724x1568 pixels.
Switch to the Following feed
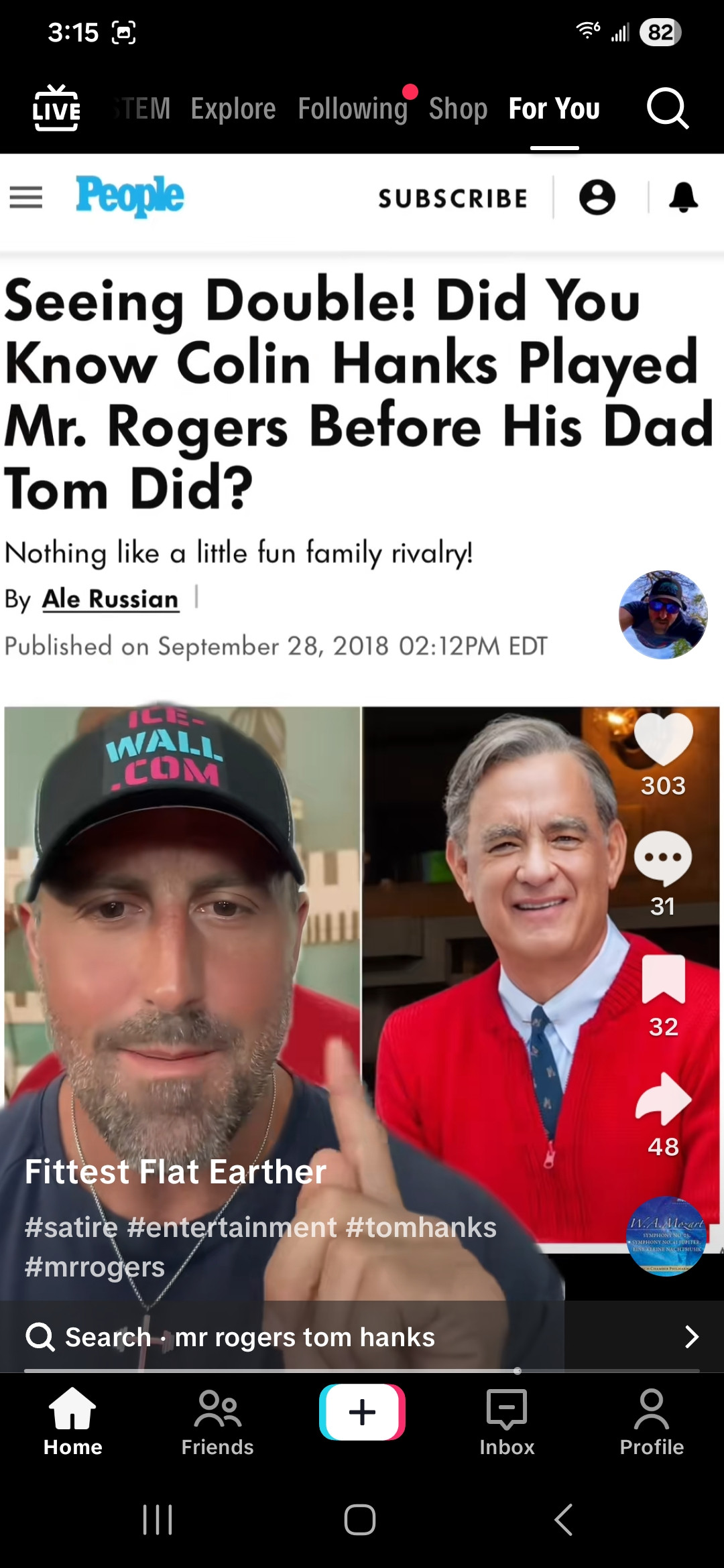[x=353, y=109]
